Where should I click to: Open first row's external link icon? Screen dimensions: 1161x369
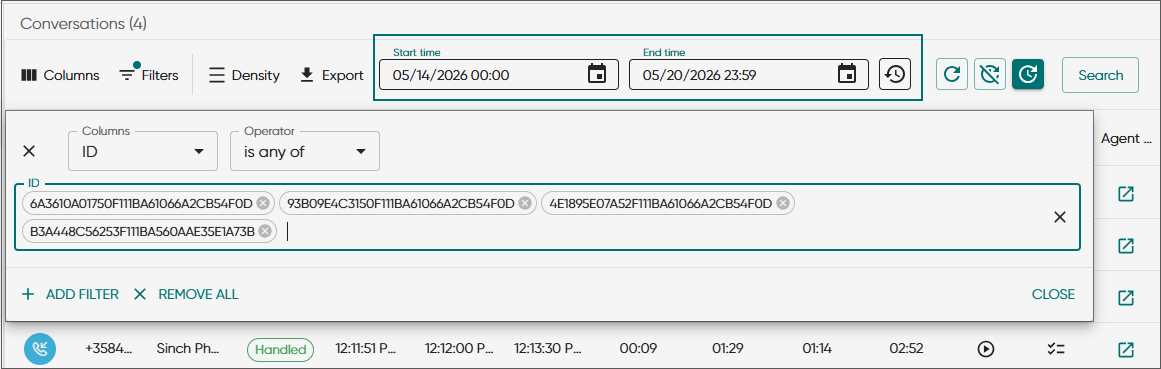pyautogui.click(x=1125, y=194)
